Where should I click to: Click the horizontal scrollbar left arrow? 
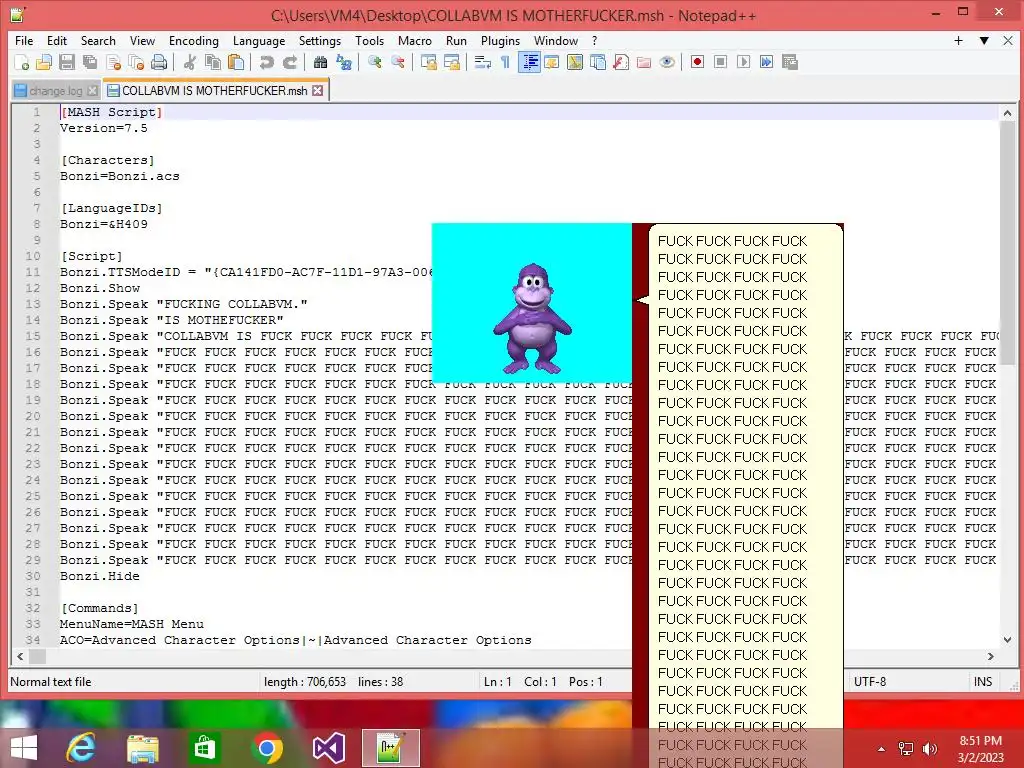coord(20,656)
